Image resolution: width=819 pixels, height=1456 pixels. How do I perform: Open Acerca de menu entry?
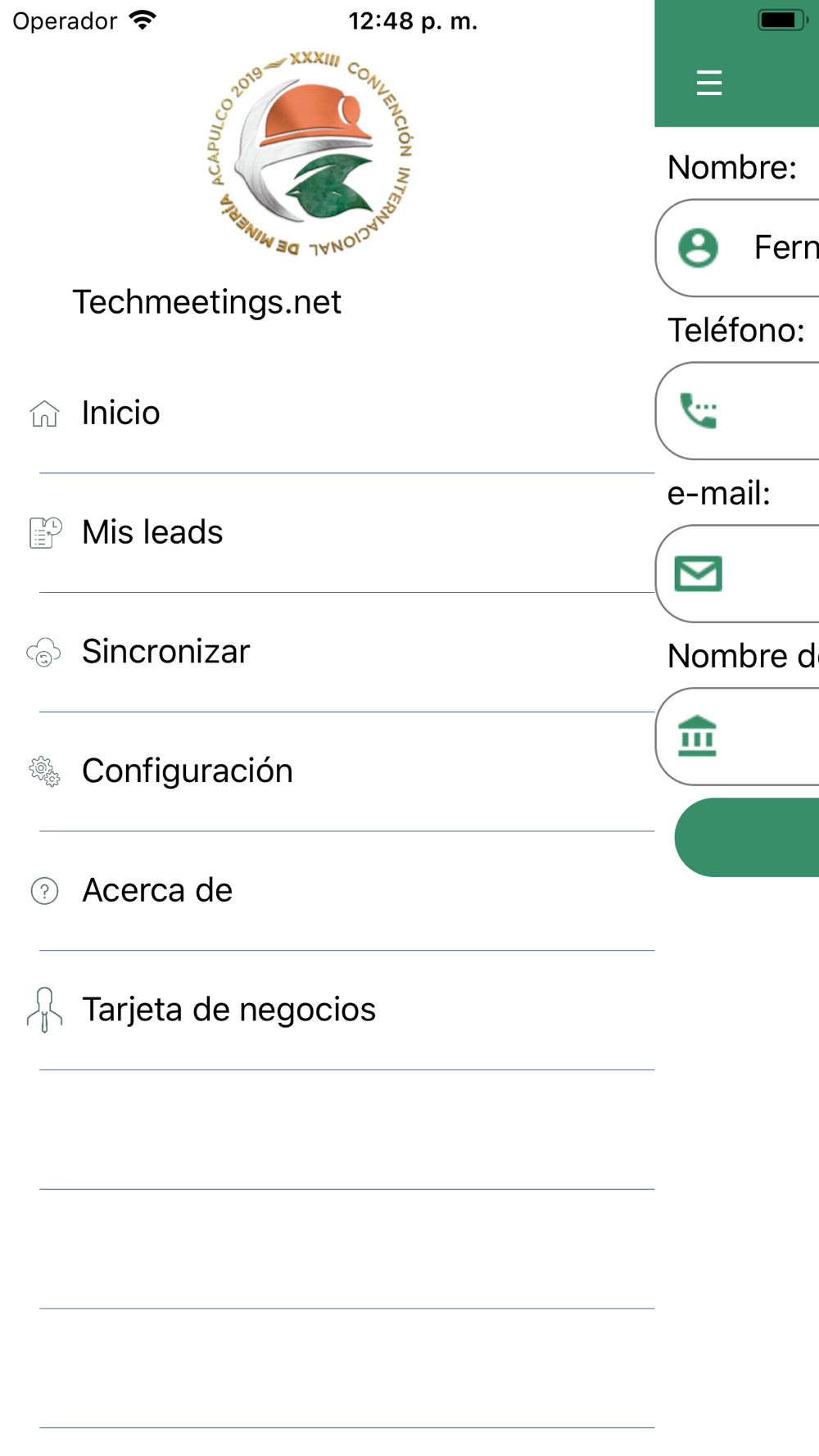328,891
